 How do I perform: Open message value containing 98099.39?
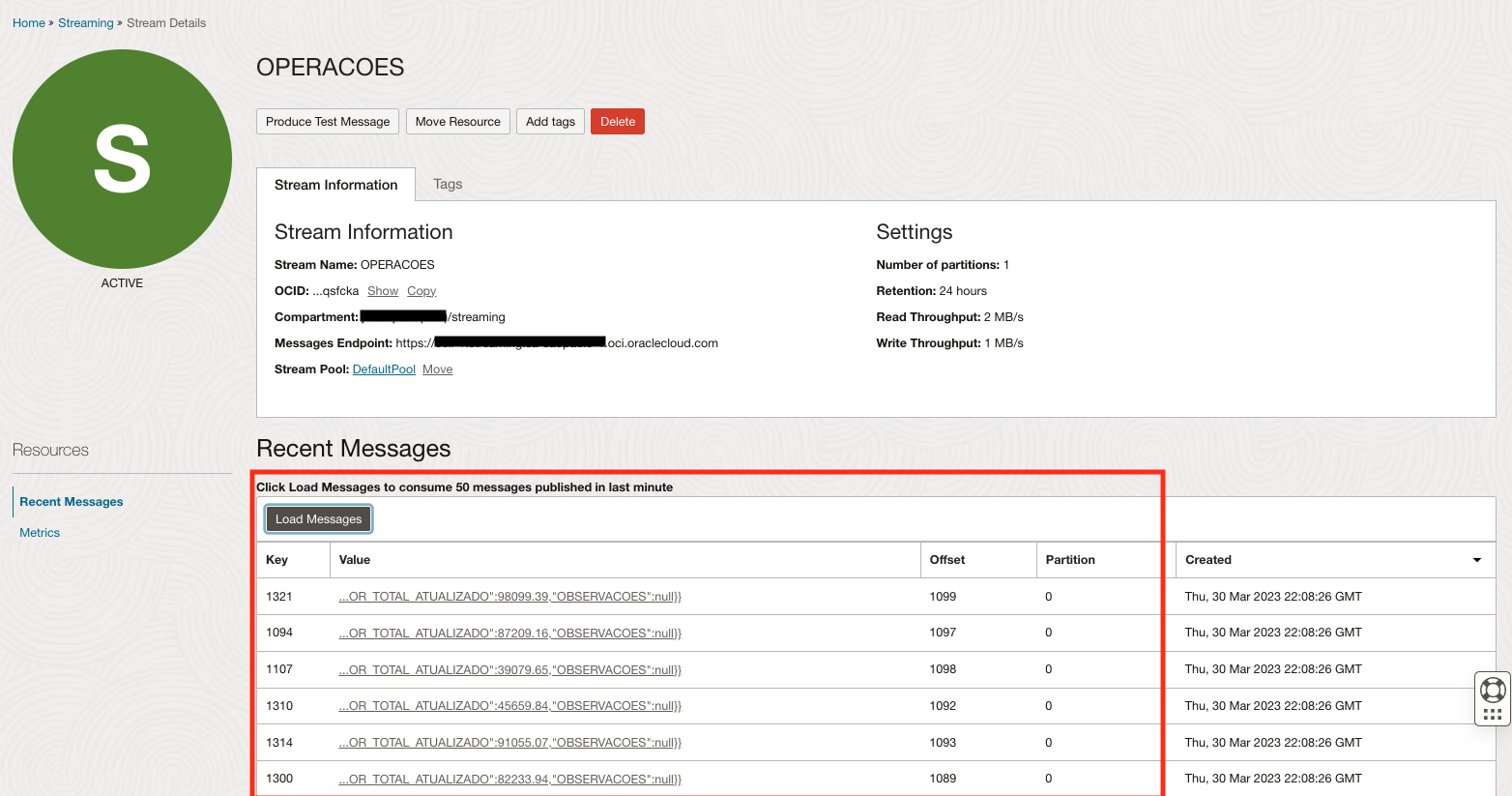pyautogui.click(x=510, y=597)
